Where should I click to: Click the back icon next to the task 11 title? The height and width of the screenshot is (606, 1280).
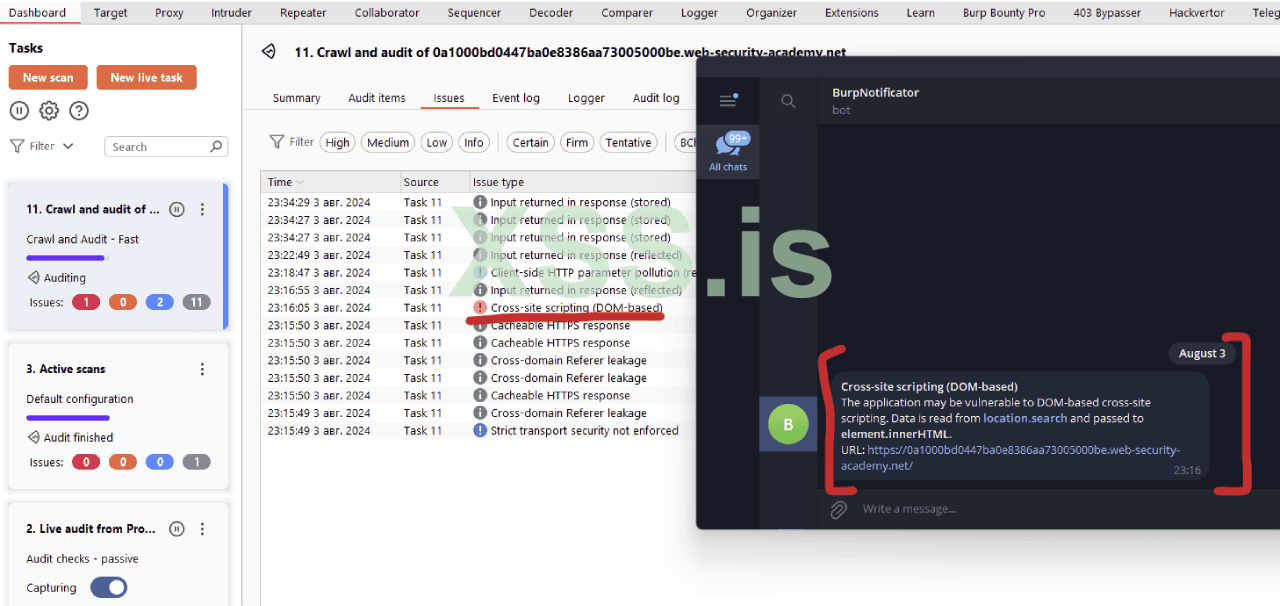[x=268, y=52]
